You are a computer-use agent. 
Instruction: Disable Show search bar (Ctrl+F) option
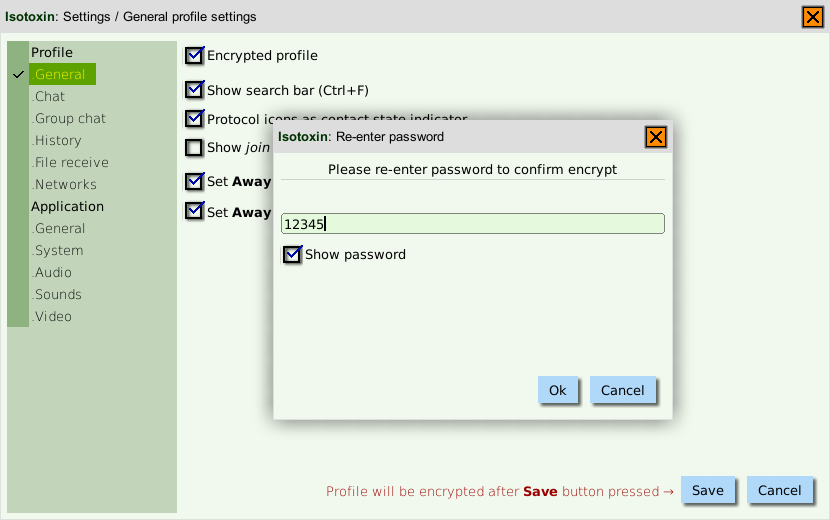click(x=194, y=89)
